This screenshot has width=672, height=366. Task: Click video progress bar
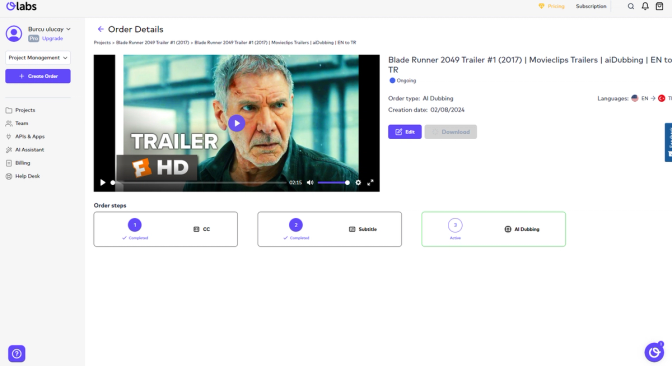[199, 183]
